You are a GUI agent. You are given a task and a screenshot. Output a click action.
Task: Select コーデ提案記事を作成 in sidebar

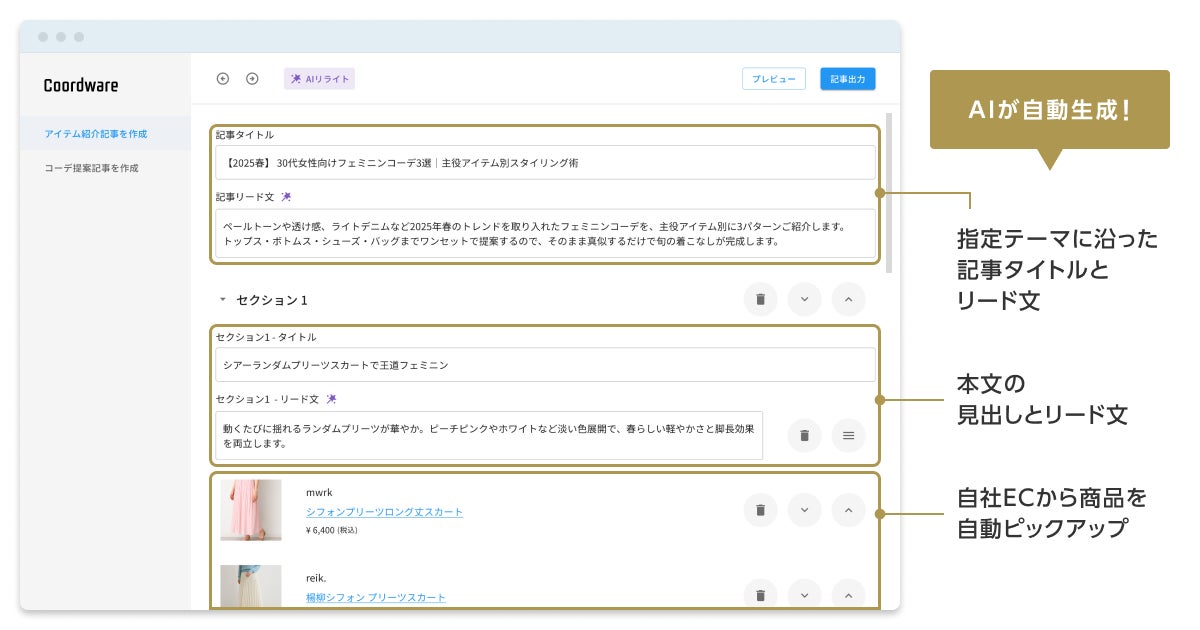pos(105,168)
